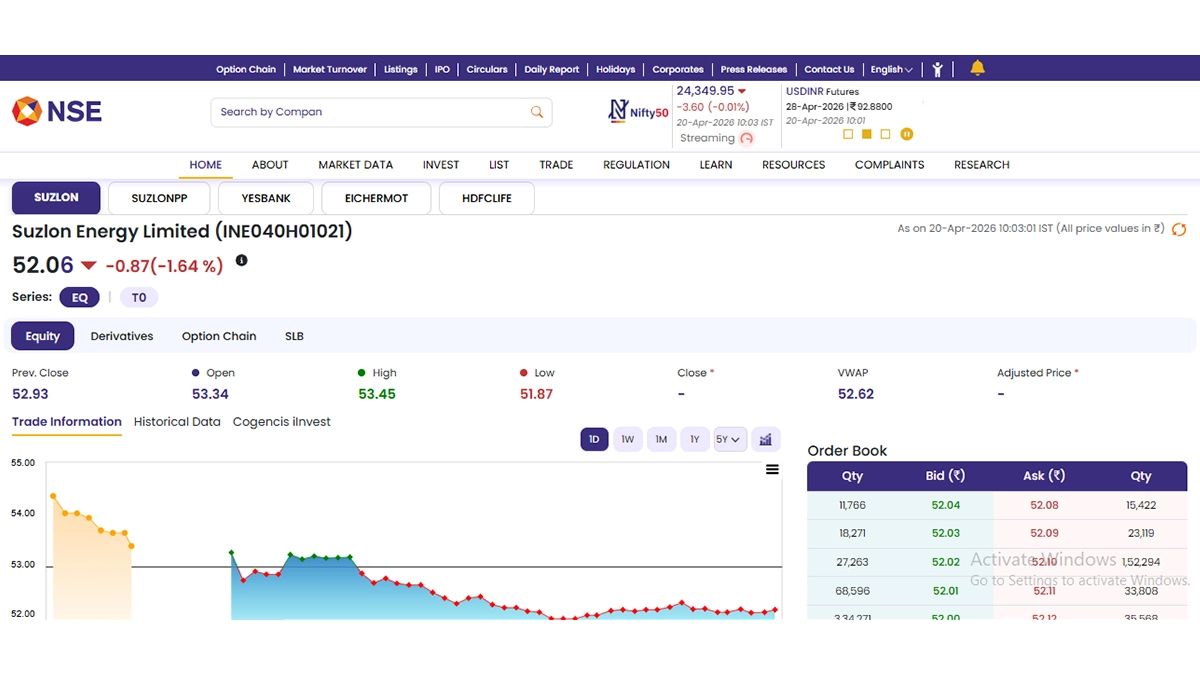The image size is (1200, 675).
Task: Switch series to T0
Action: 139,297
